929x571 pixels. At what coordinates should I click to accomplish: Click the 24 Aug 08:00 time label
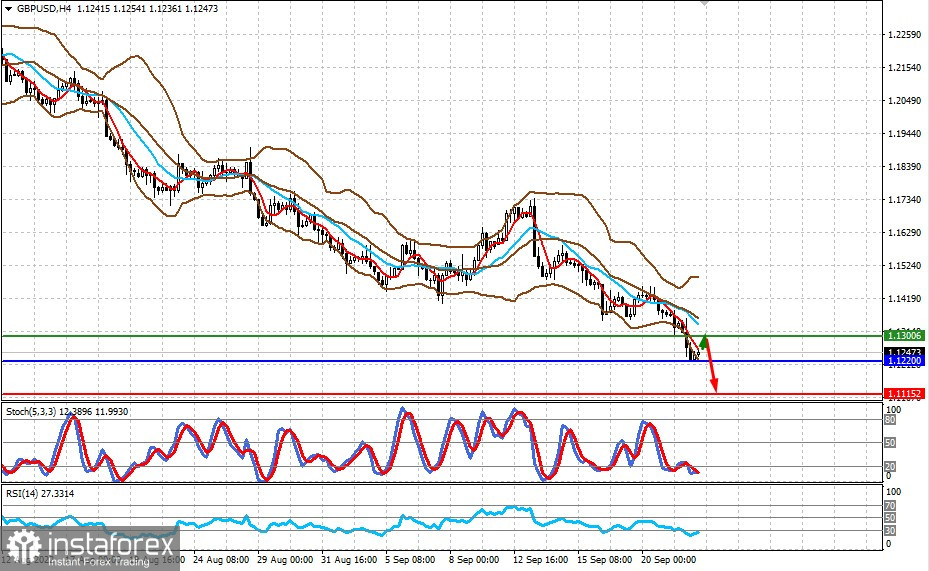221,560
